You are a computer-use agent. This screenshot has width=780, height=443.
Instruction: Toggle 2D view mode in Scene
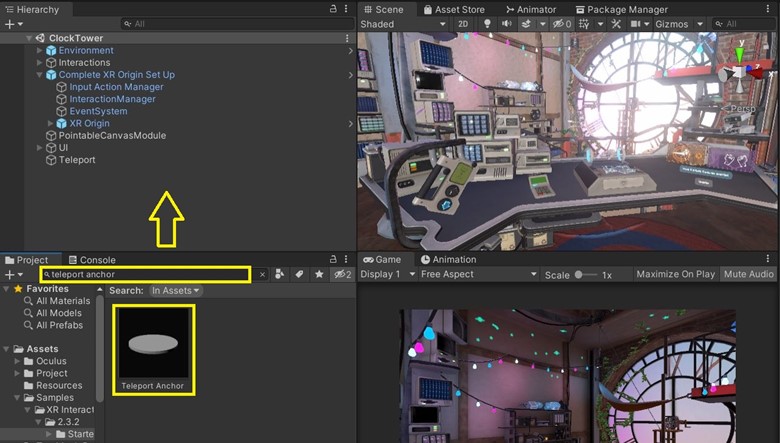click(463, 24)
